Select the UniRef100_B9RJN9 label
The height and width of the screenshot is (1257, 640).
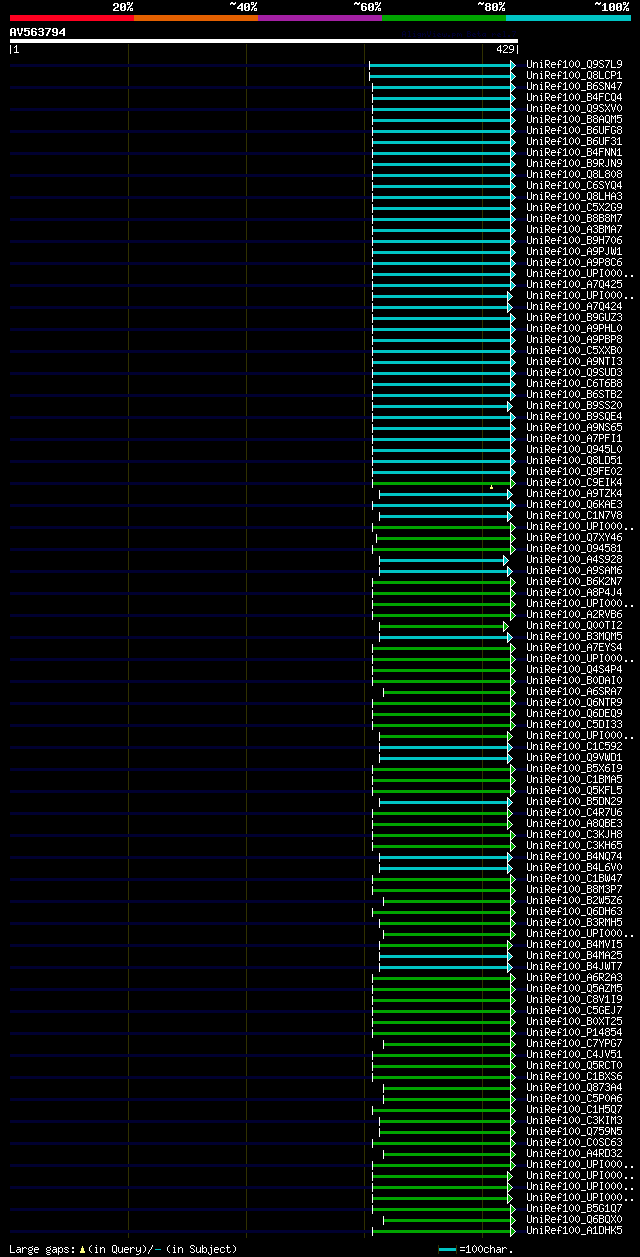(x=574, y=163)
